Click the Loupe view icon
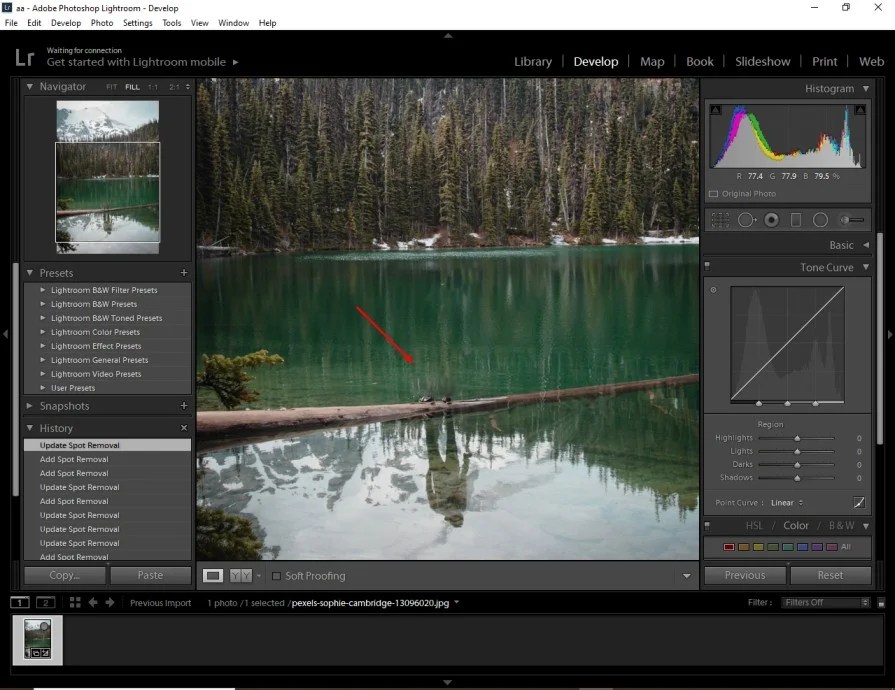The width and height of the screenshot is (895, 690). (213, 575)
